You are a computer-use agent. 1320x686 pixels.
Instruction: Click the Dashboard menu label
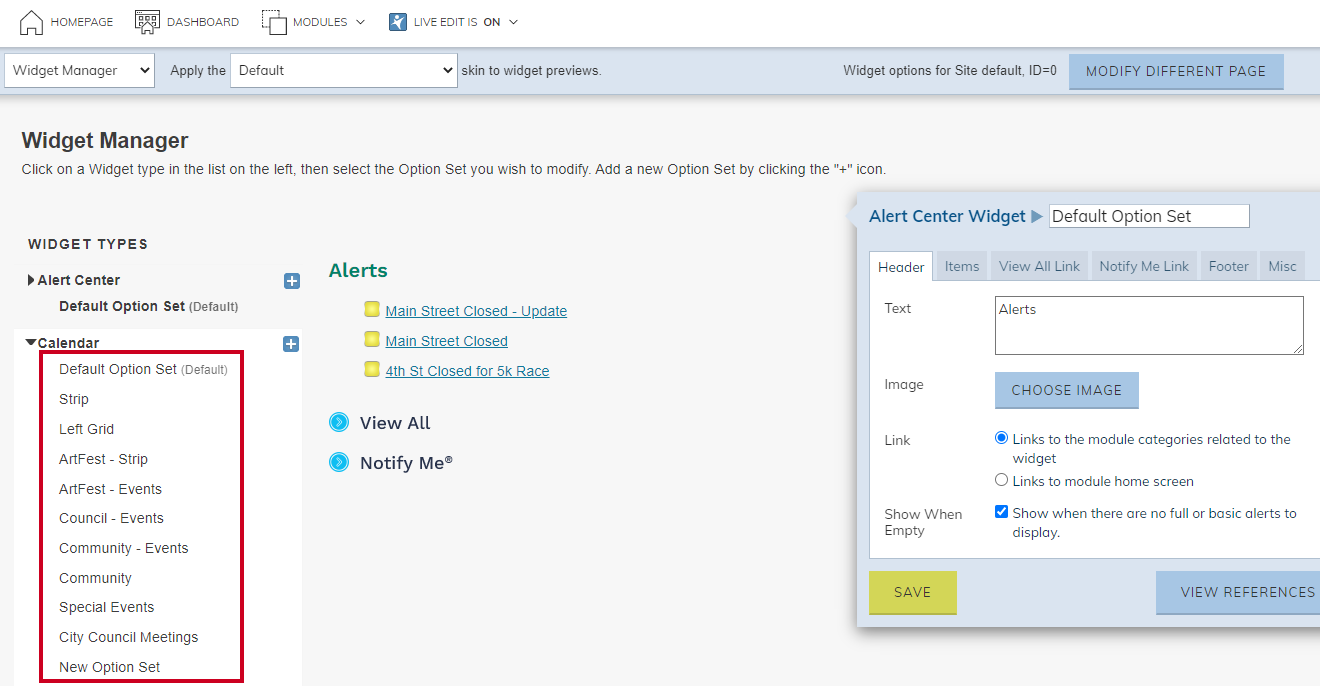[203, 22]
